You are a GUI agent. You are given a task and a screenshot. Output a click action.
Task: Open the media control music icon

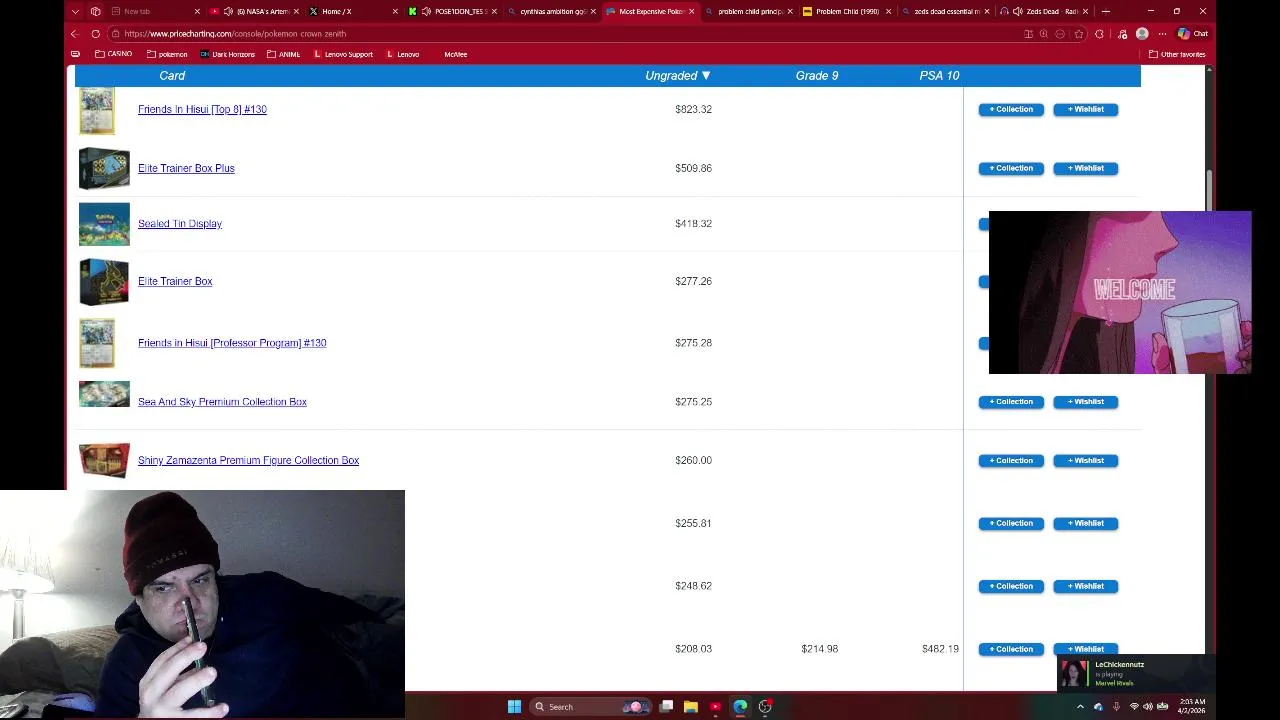pyautogui.click(x=1121, y=34)
